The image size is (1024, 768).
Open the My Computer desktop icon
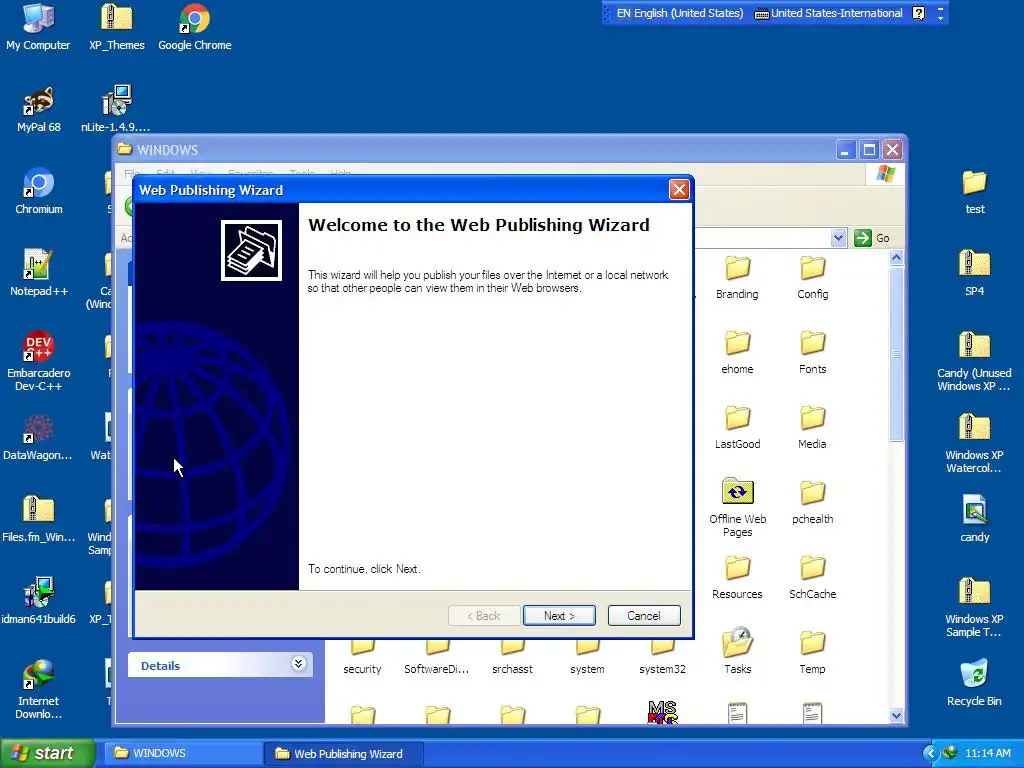[38, 27]
